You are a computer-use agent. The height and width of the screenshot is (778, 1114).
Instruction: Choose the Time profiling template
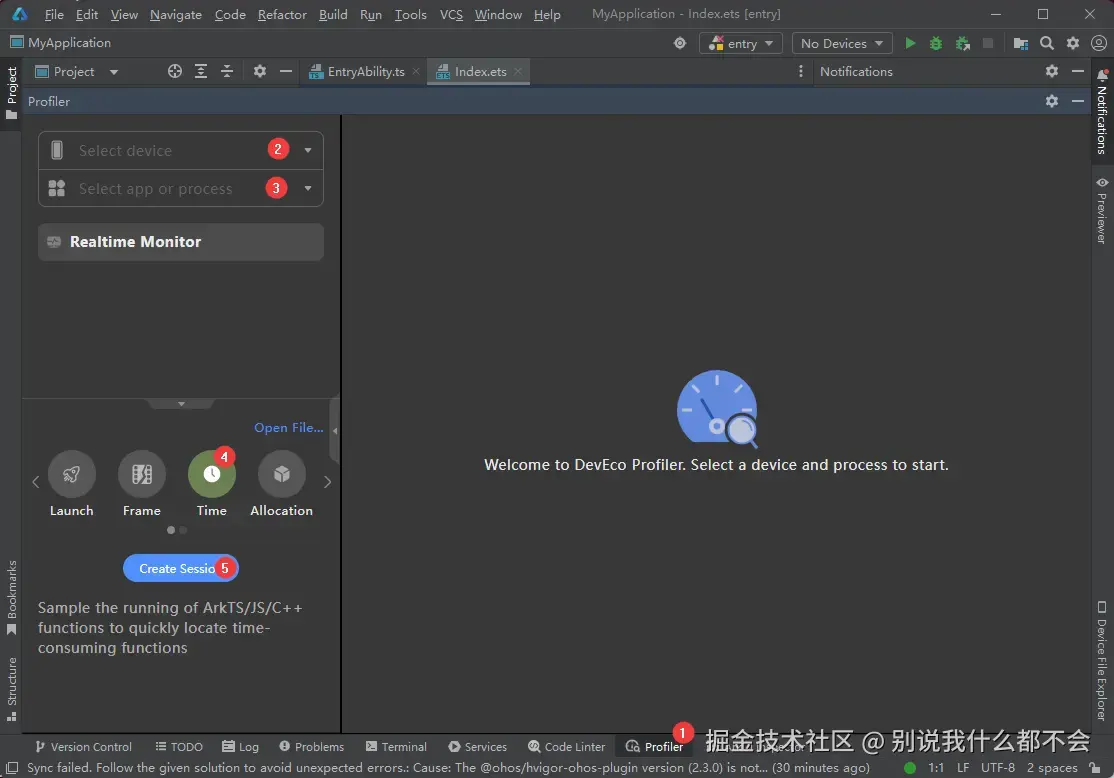[212, 474]
